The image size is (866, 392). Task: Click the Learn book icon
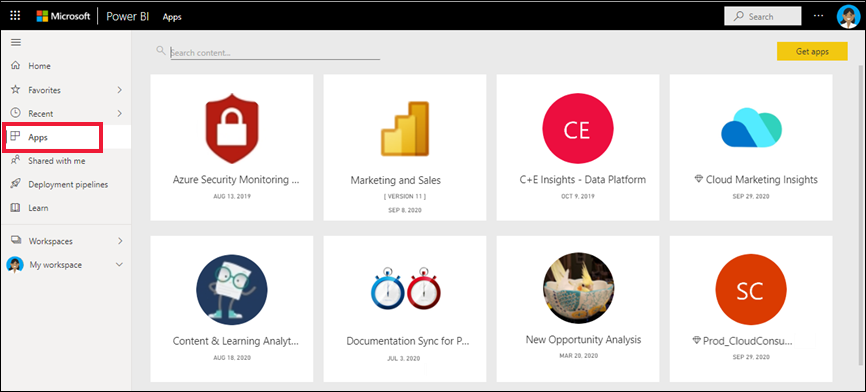(x=15, y=208)
